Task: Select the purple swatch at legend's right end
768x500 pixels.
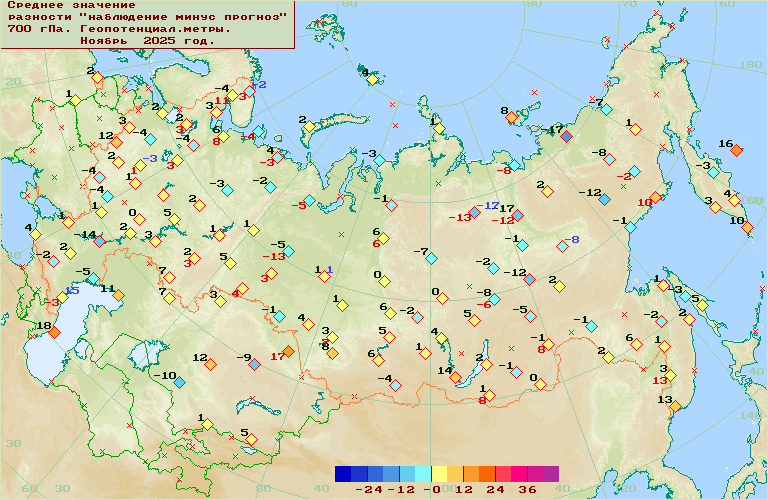Action: point(551,473)
